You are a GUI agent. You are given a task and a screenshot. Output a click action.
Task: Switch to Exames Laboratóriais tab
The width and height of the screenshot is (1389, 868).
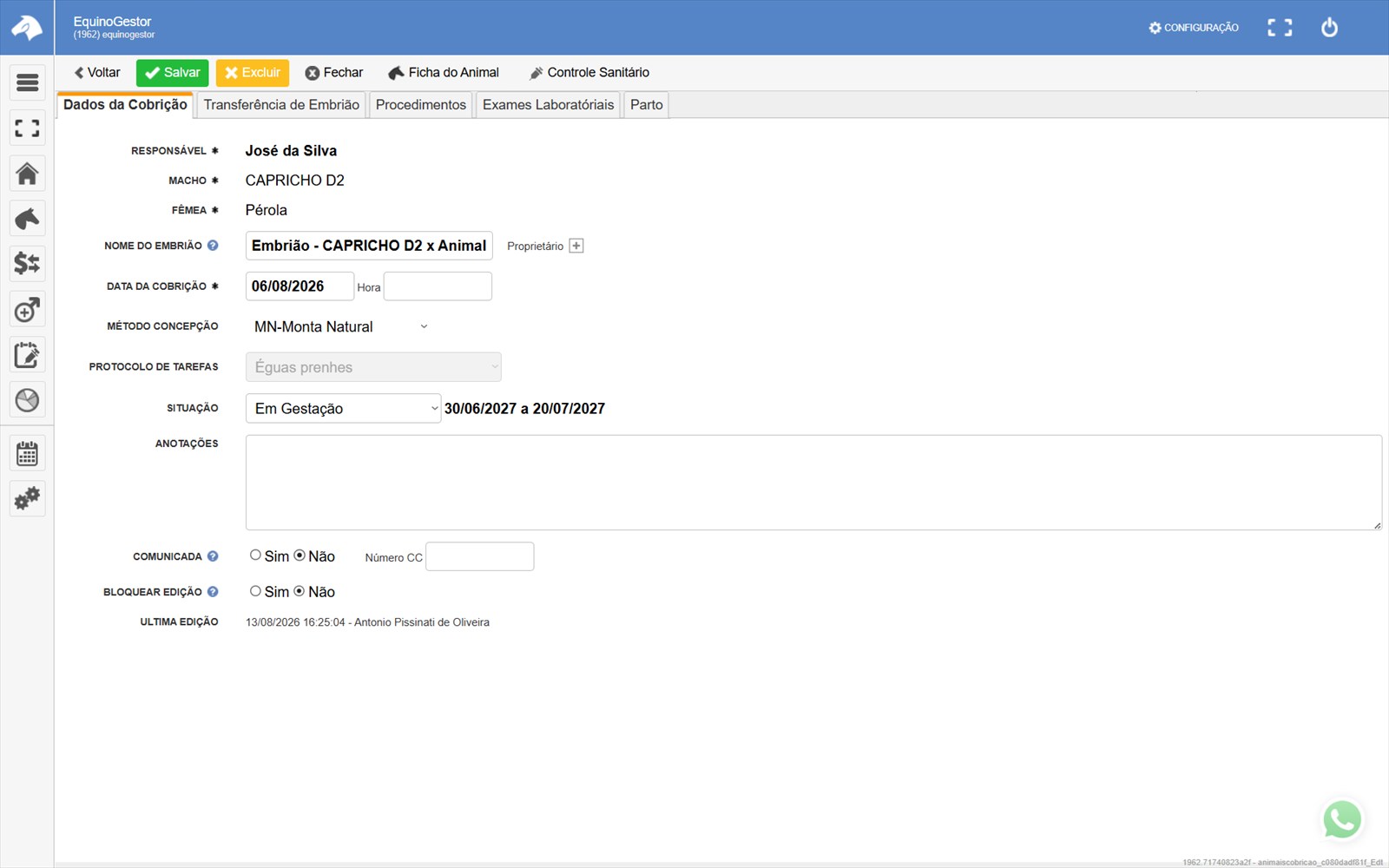[548, 105]
